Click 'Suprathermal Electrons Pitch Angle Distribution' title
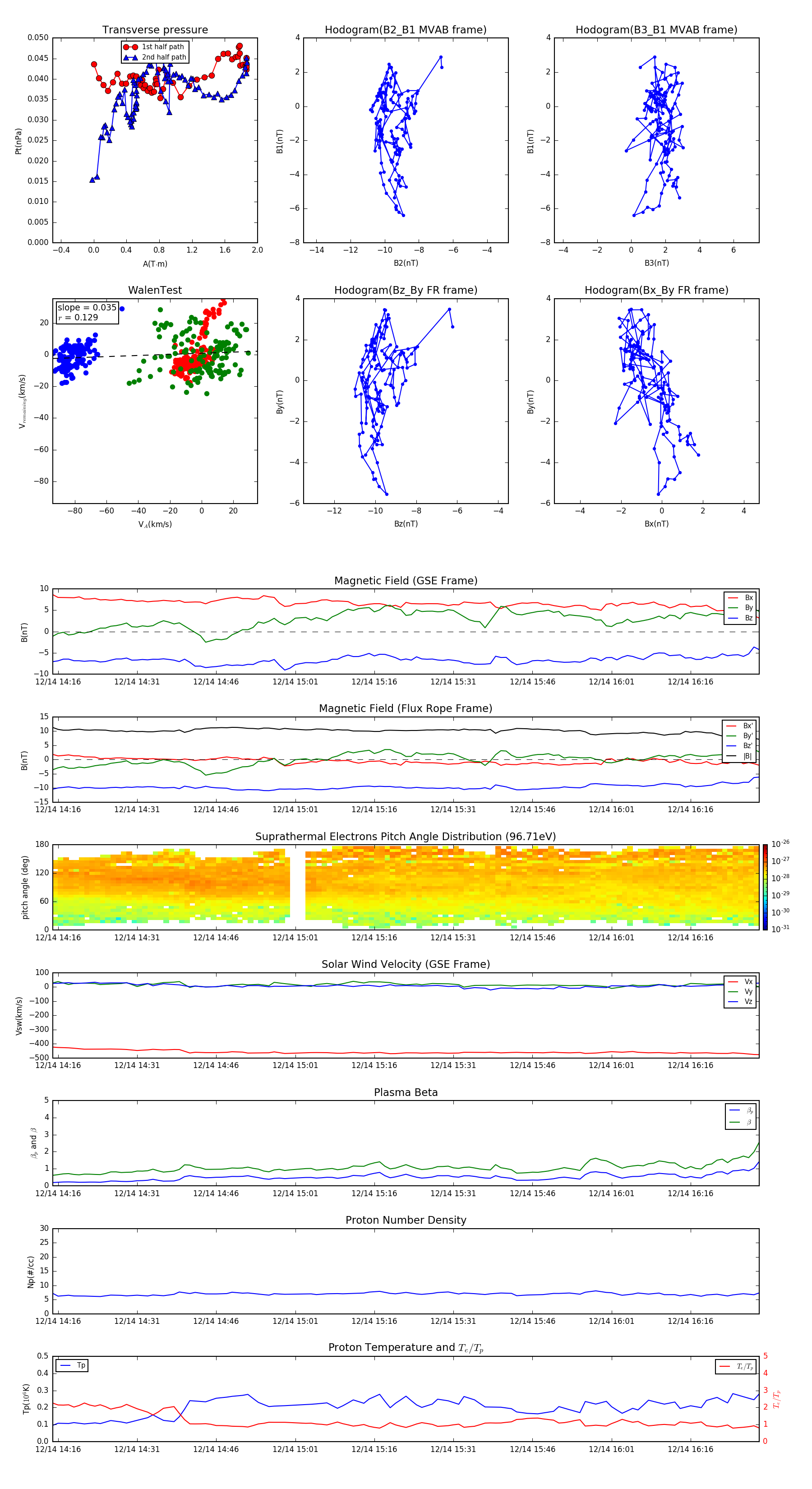812x1489 pixels. (406, 837)
